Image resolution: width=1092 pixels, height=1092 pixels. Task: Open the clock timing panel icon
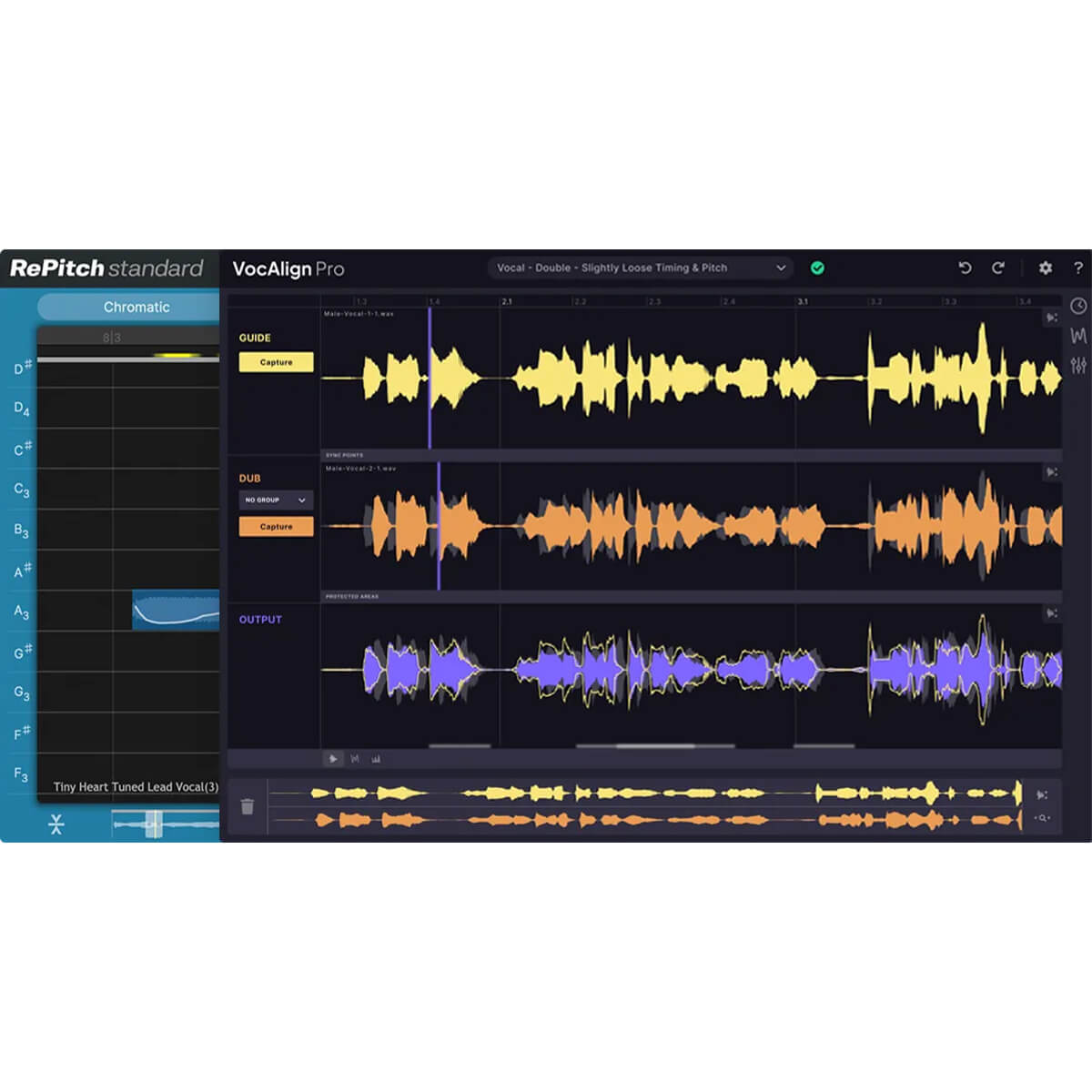tap(1078, 306)
